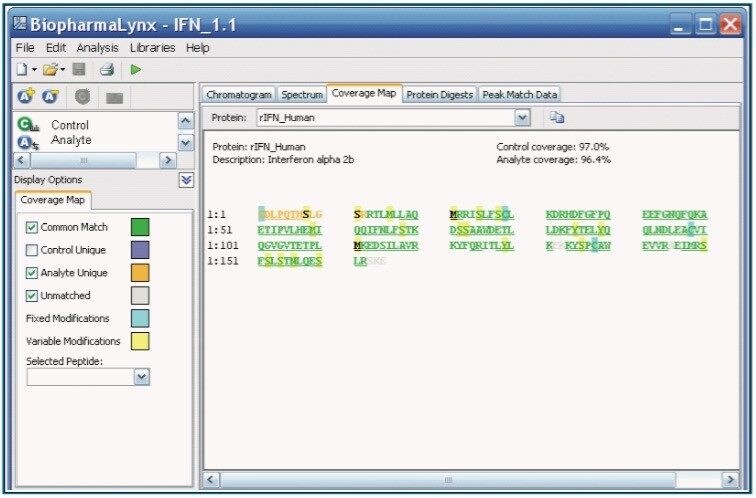This screenshot has height=498, width=756.
Task: Select the blue Analyte sample icon
Action: [28, 143]
